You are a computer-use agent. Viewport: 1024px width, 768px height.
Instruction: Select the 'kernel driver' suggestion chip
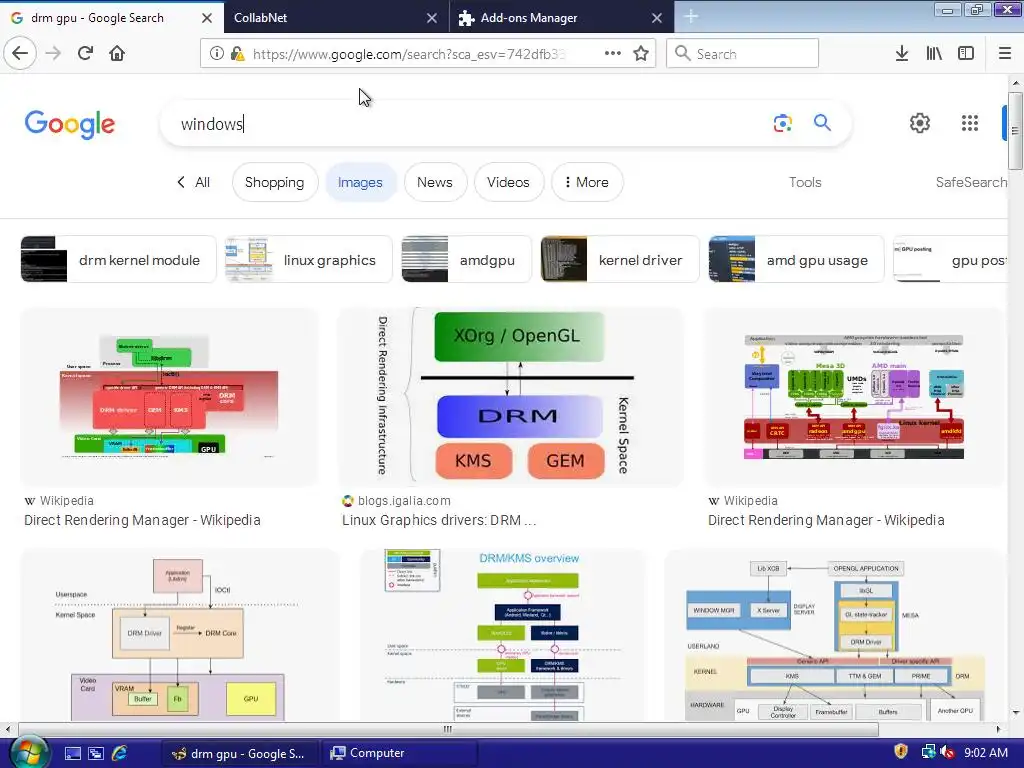[x=620, y=259]
